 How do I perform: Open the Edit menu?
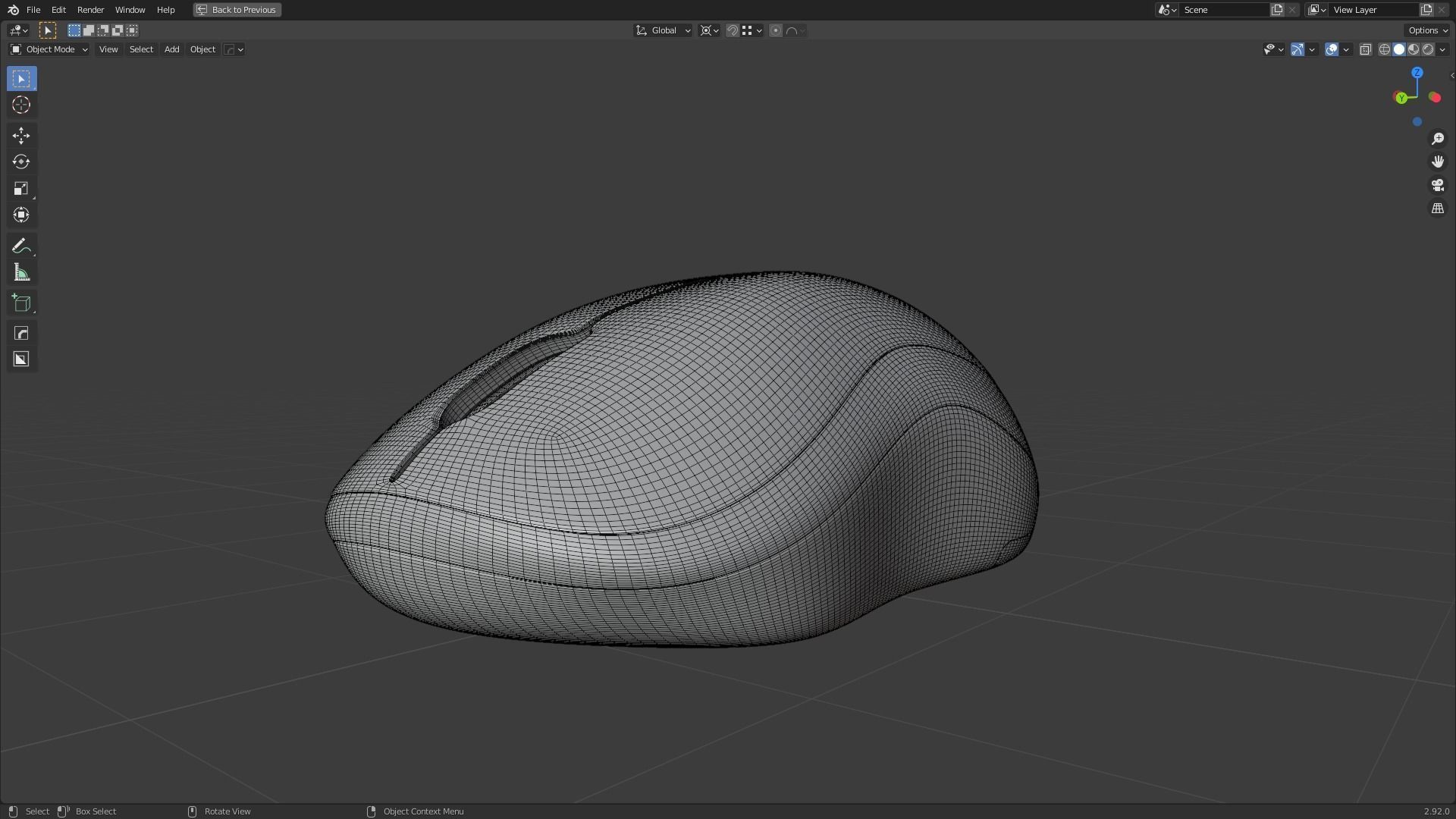pos(58,10)
